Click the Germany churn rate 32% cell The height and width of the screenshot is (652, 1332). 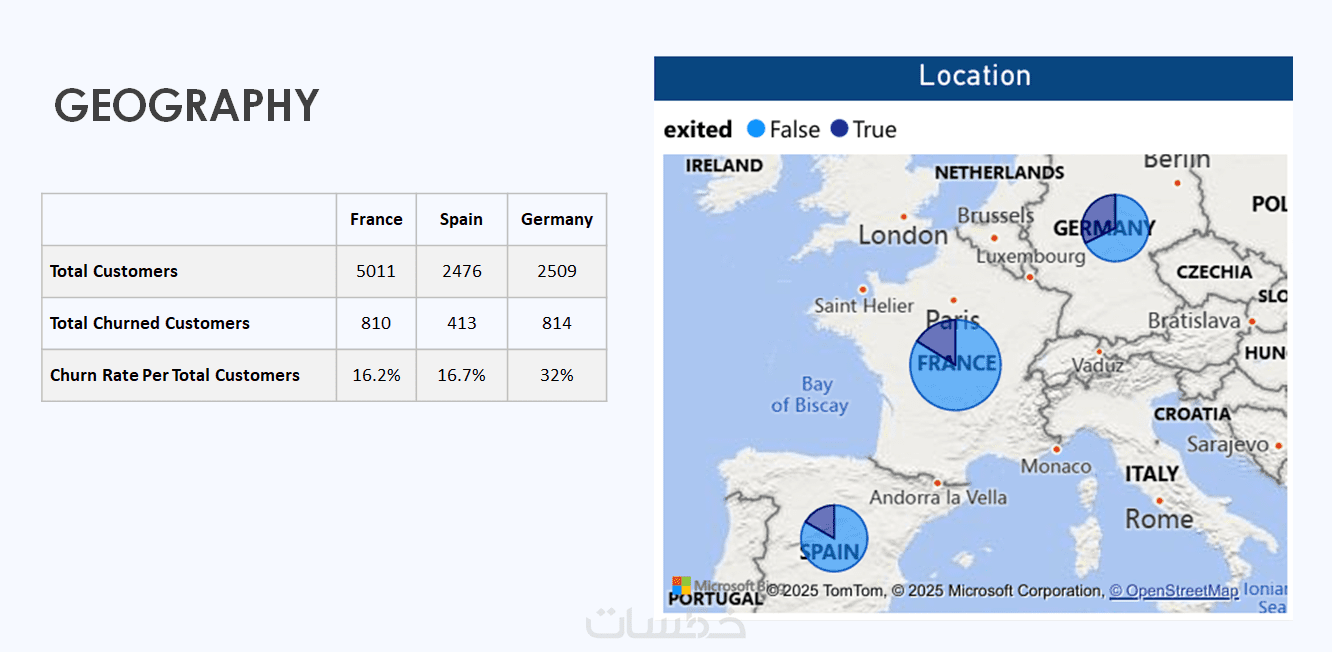coord(557,375)
